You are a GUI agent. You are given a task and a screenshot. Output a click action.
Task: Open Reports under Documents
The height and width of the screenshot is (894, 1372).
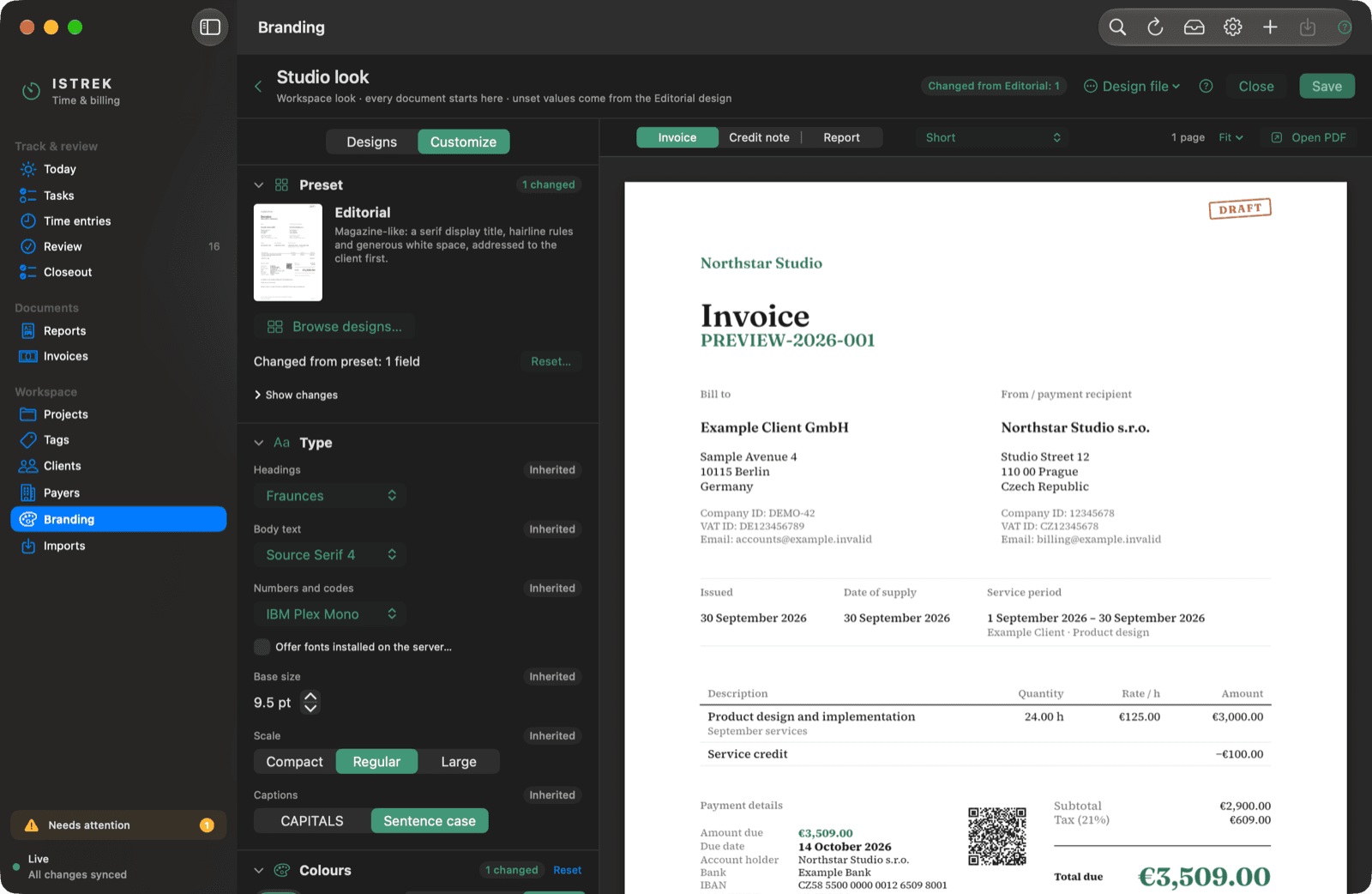pos(118,330)
